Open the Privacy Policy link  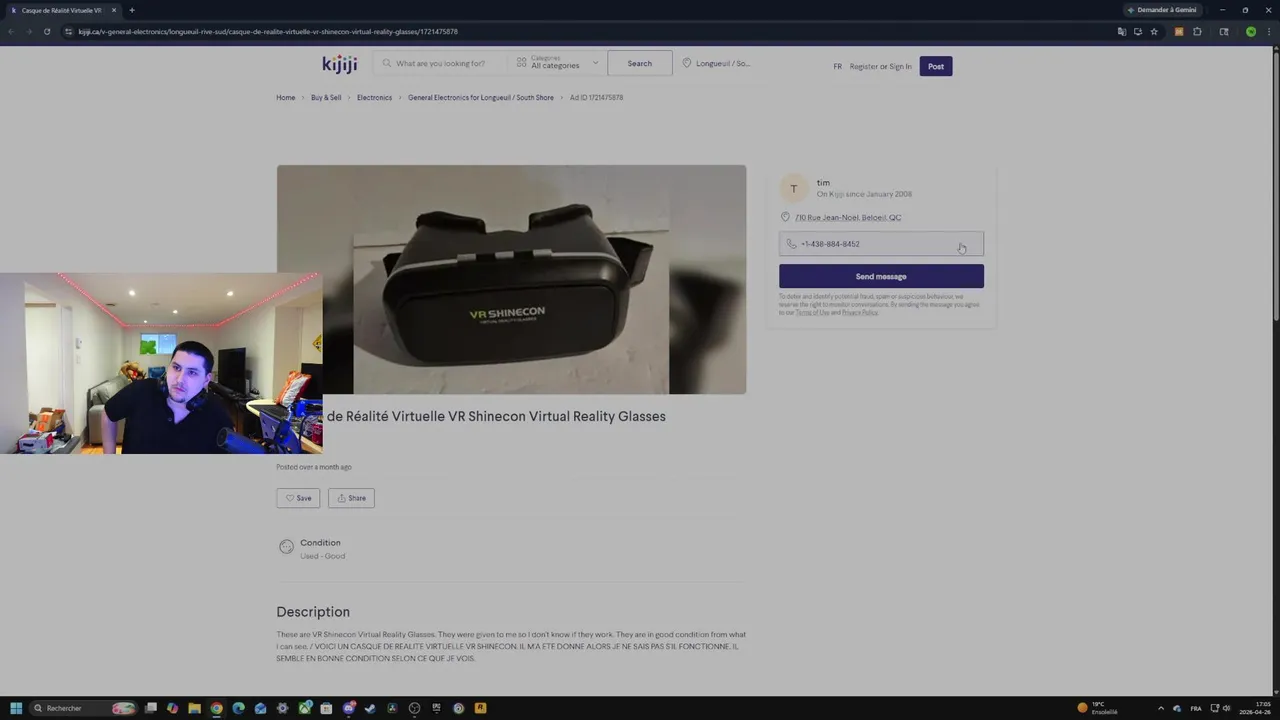860,313
